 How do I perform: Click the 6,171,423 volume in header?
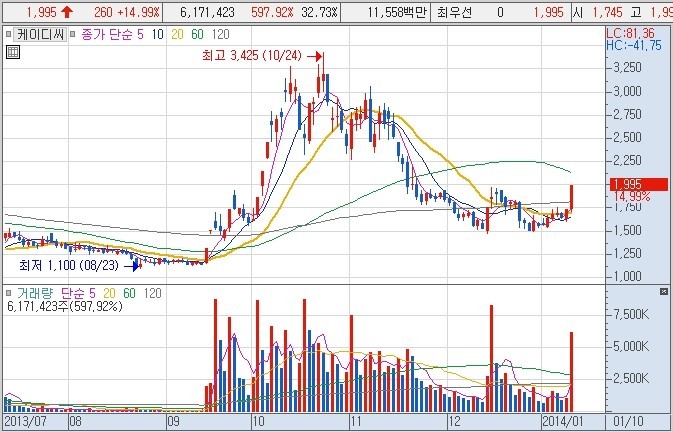pyautogui.click(x=207, y=12)
